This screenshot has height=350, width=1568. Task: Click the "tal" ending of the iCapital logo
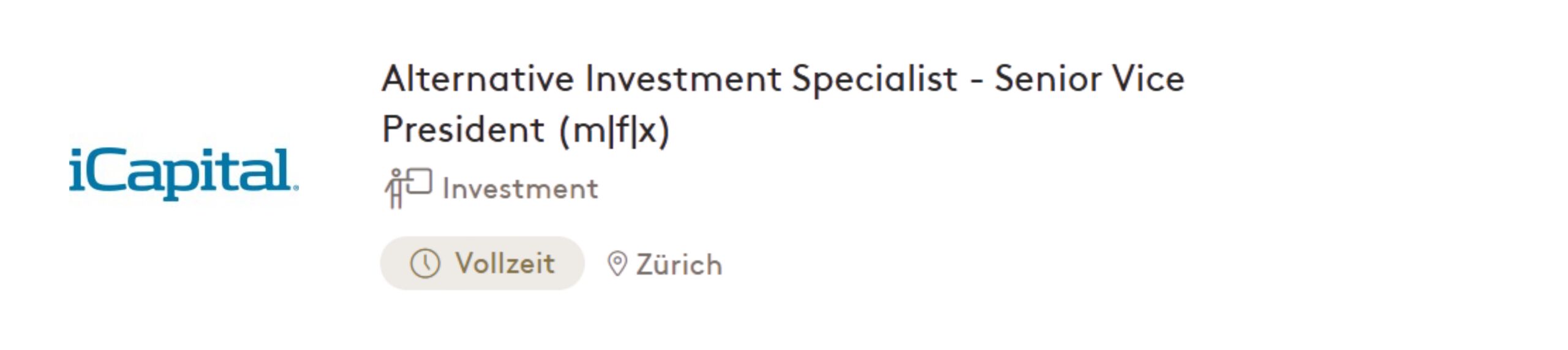(x=265, y=170)
